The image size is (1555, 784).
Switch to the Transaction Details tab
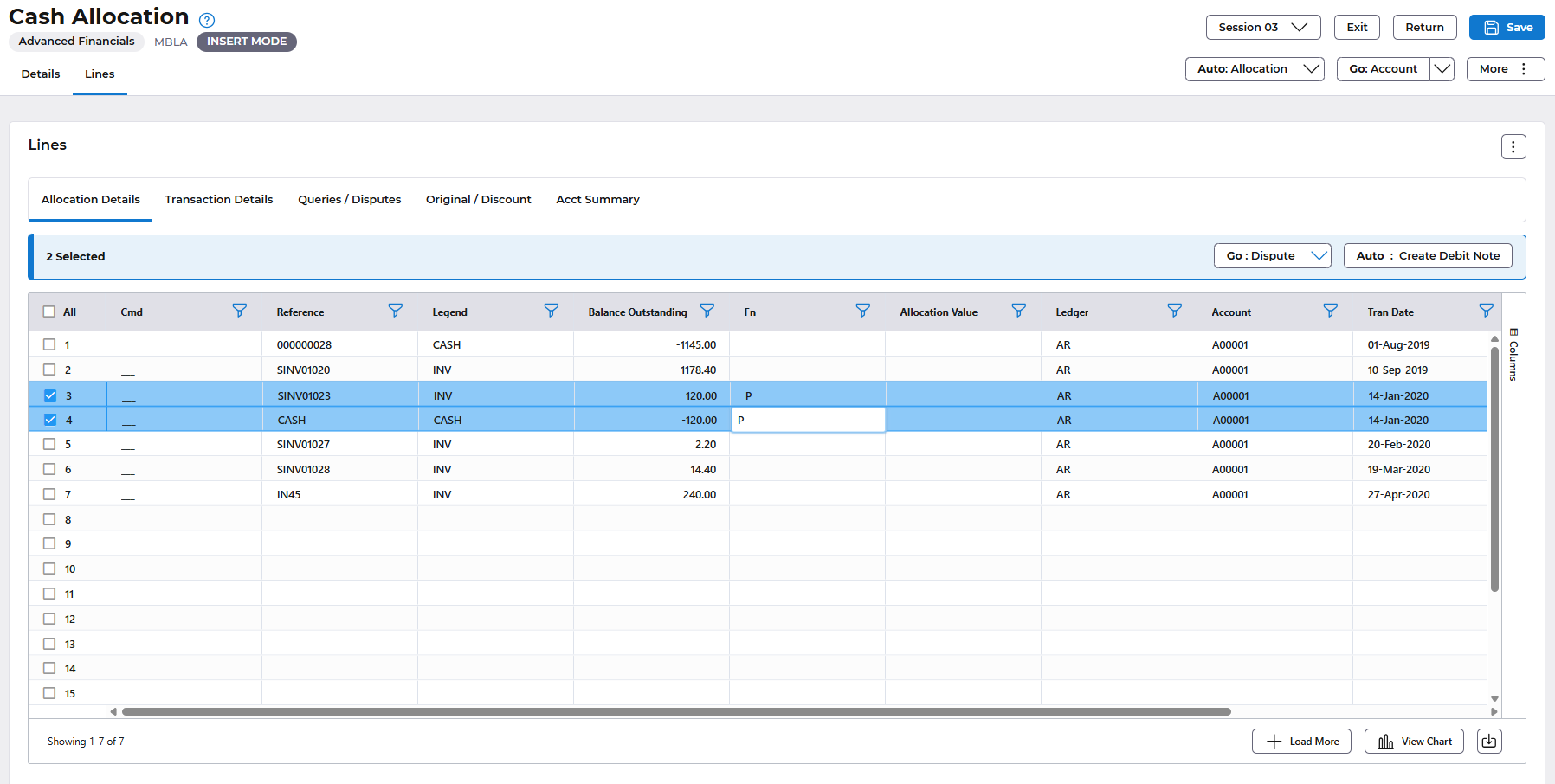pos(219,200)
